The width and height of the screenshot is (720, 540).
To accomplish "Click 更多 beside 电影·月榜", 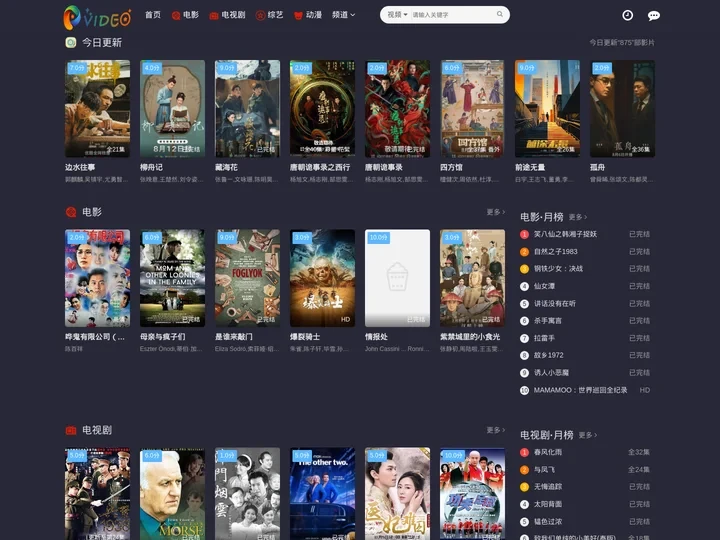I will [578, 217].
